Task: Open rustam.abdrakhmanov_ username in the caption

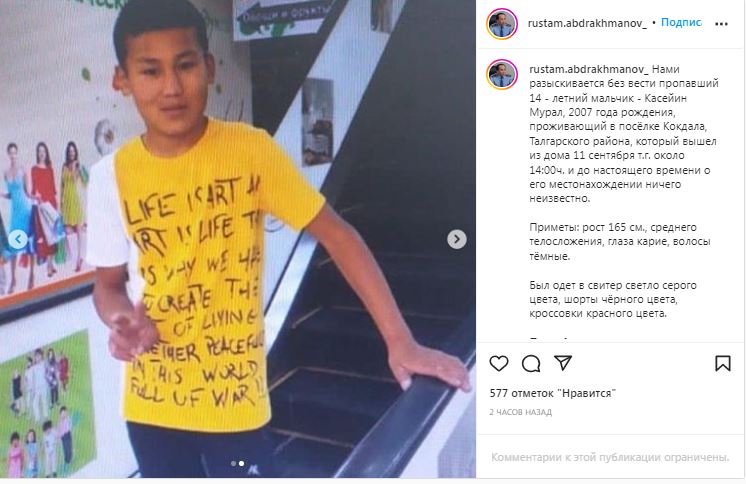Action: (x=589, y=69)
